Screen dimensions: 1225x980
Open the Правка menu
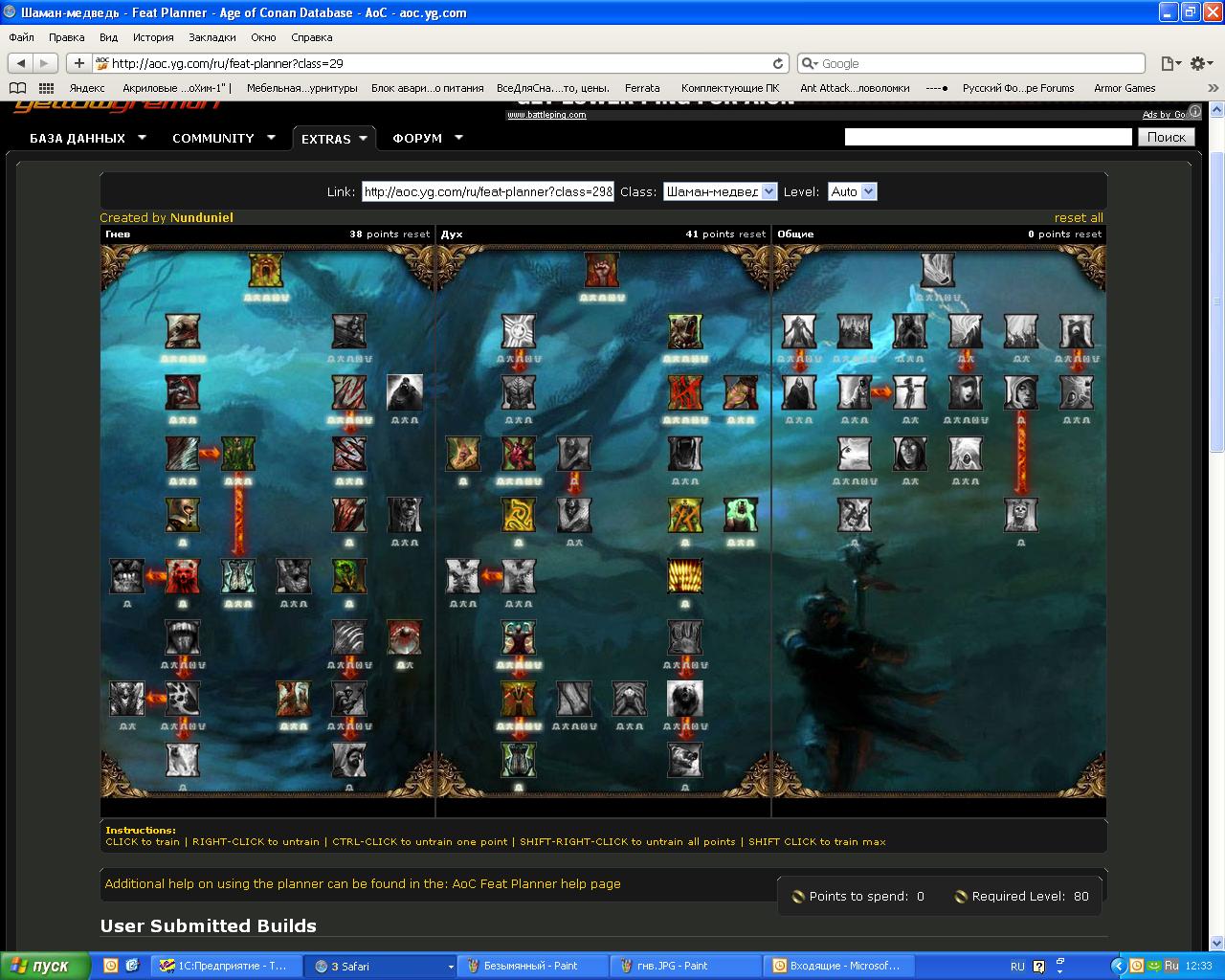click(x=66, y=37)
